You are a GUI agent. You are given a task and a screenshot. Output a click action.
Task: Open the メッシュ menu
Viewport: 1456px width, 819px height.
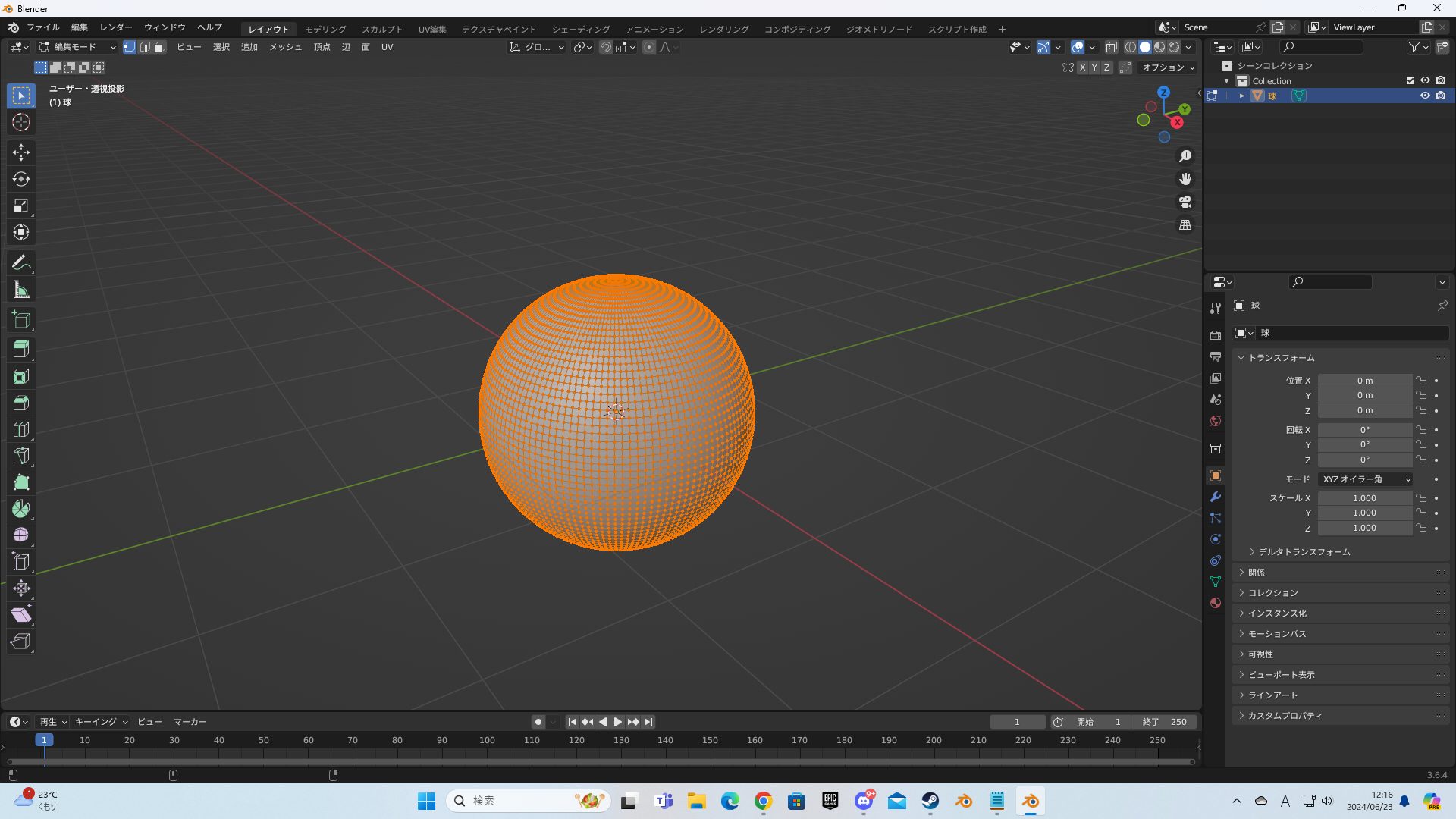coord(285,47)
